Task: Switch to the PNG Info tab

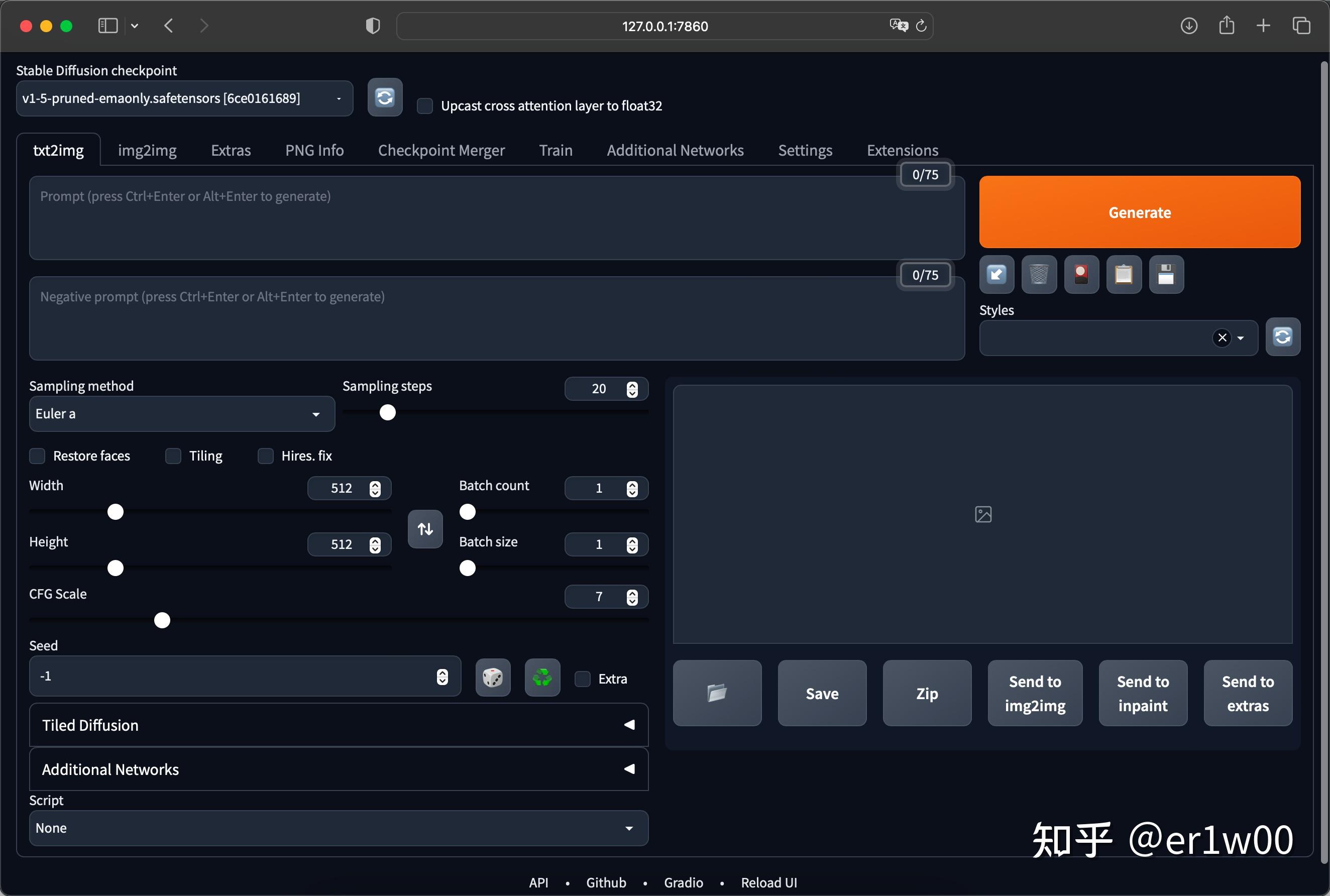Action: (x=314, y=150)
